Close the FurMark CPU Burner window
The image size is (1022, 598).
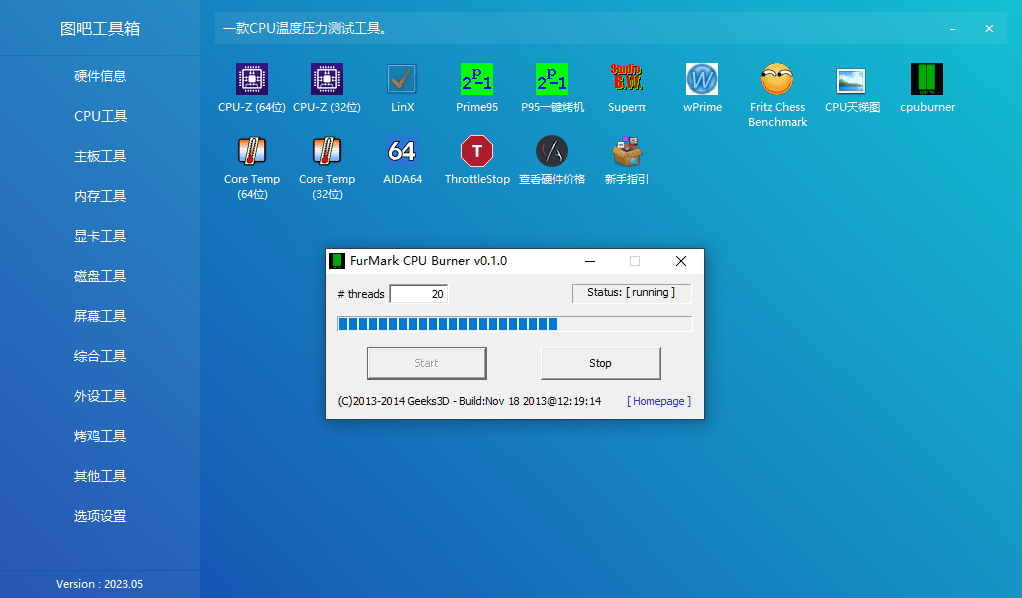680,261
